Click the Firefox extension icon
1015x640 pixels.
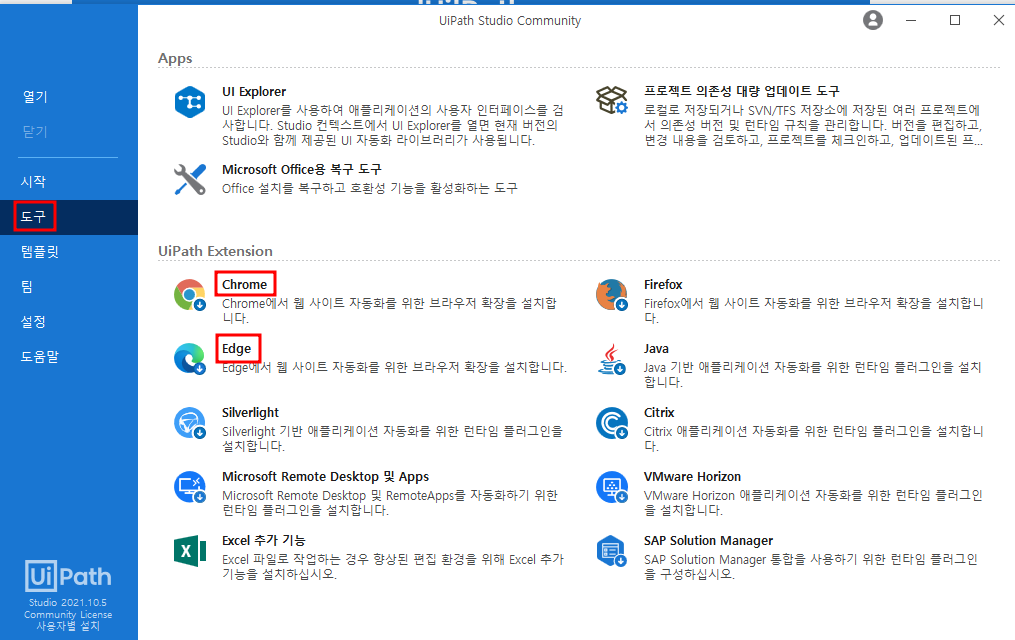pyautogui.click(x=612, y=295)
